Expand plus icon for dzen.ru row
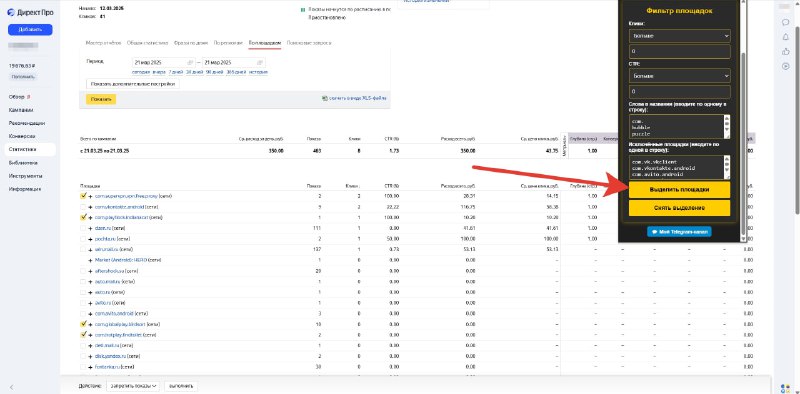800x394 pixels. click(x=90, y=228)
